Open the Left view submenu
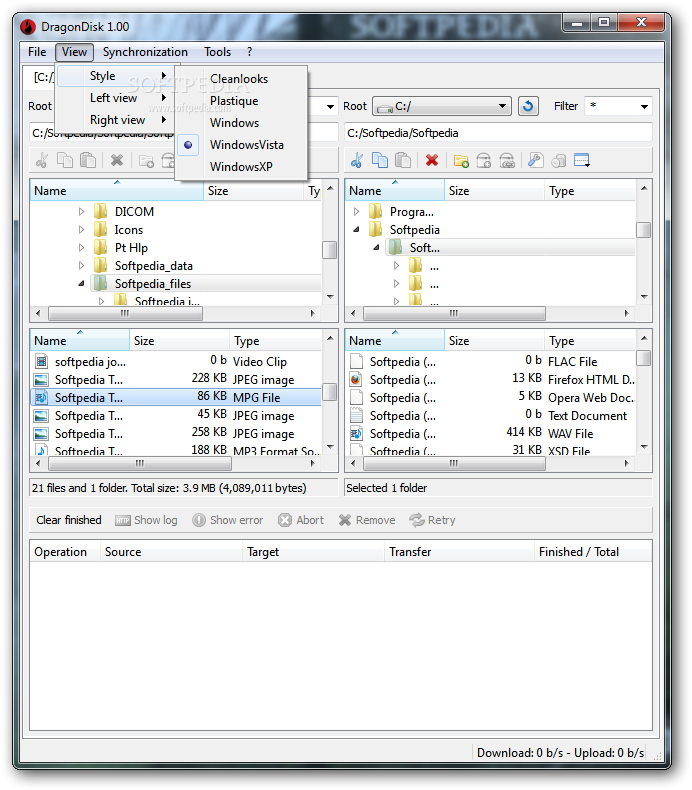The height and width of the screenshot is (790, 692). coord(115,98)
